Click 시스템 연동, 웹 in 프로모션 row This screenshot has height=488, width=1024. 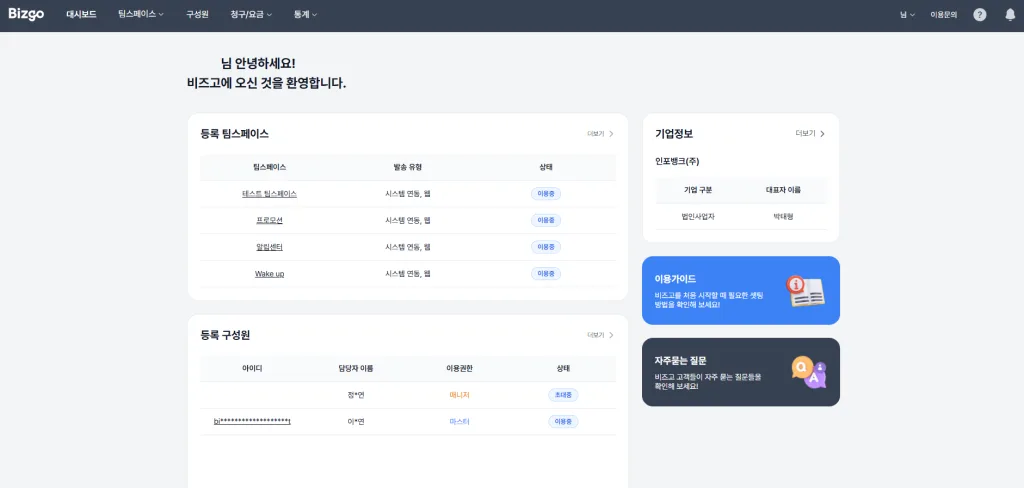(408, 221)
